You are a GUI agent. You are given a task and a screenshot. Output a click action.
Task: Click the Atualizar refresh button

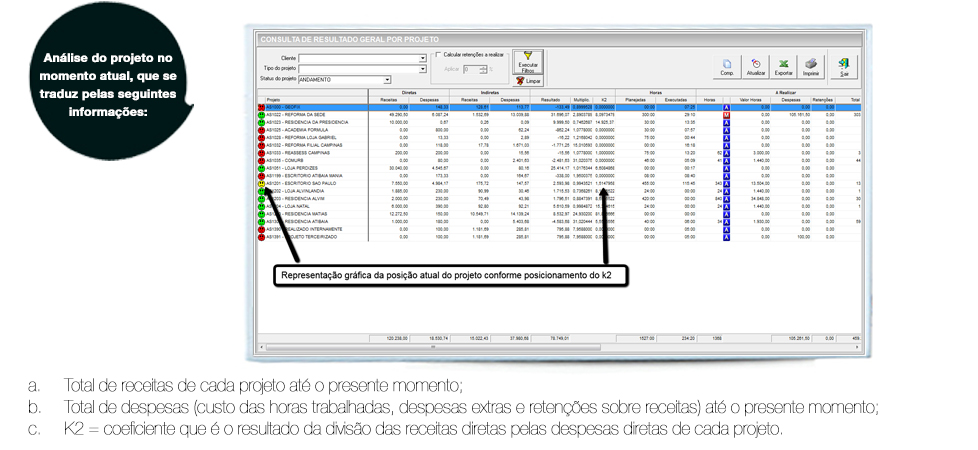point(756,67)
